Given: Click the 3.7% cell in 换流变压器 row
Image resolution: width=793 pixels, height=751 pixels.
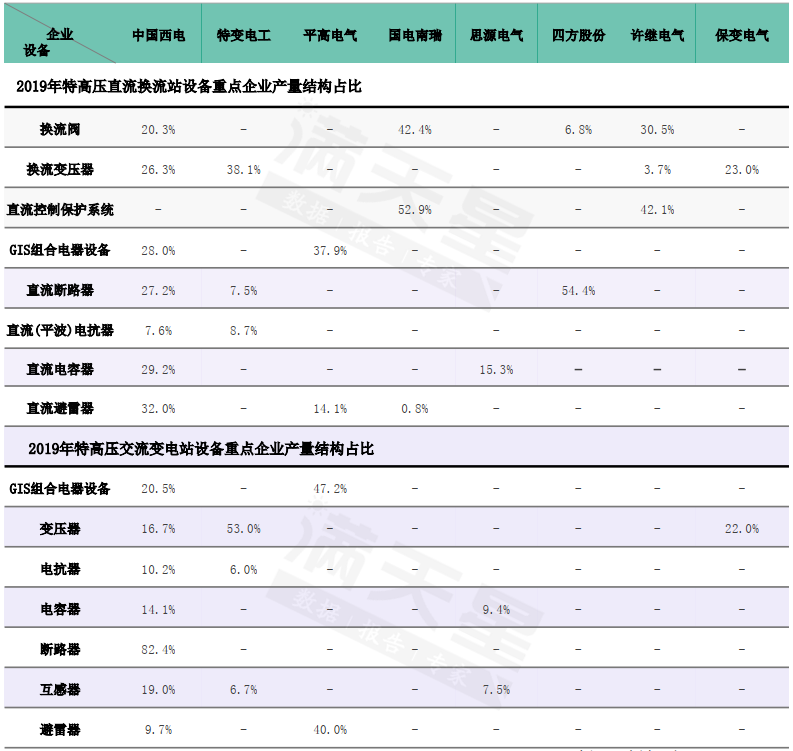Looking at the screenshot, I should click(x=657, y=170).
